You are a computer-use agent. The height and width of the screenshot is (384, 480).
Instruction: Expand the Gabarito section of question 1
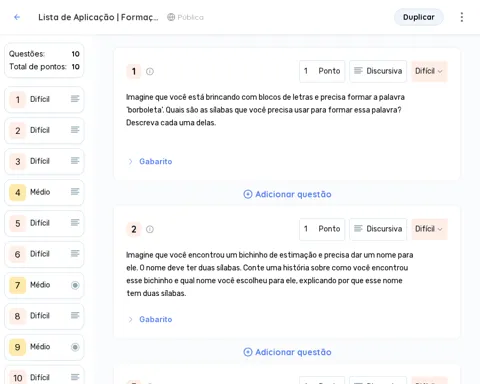pyautogui.click(x=130, y=162)
